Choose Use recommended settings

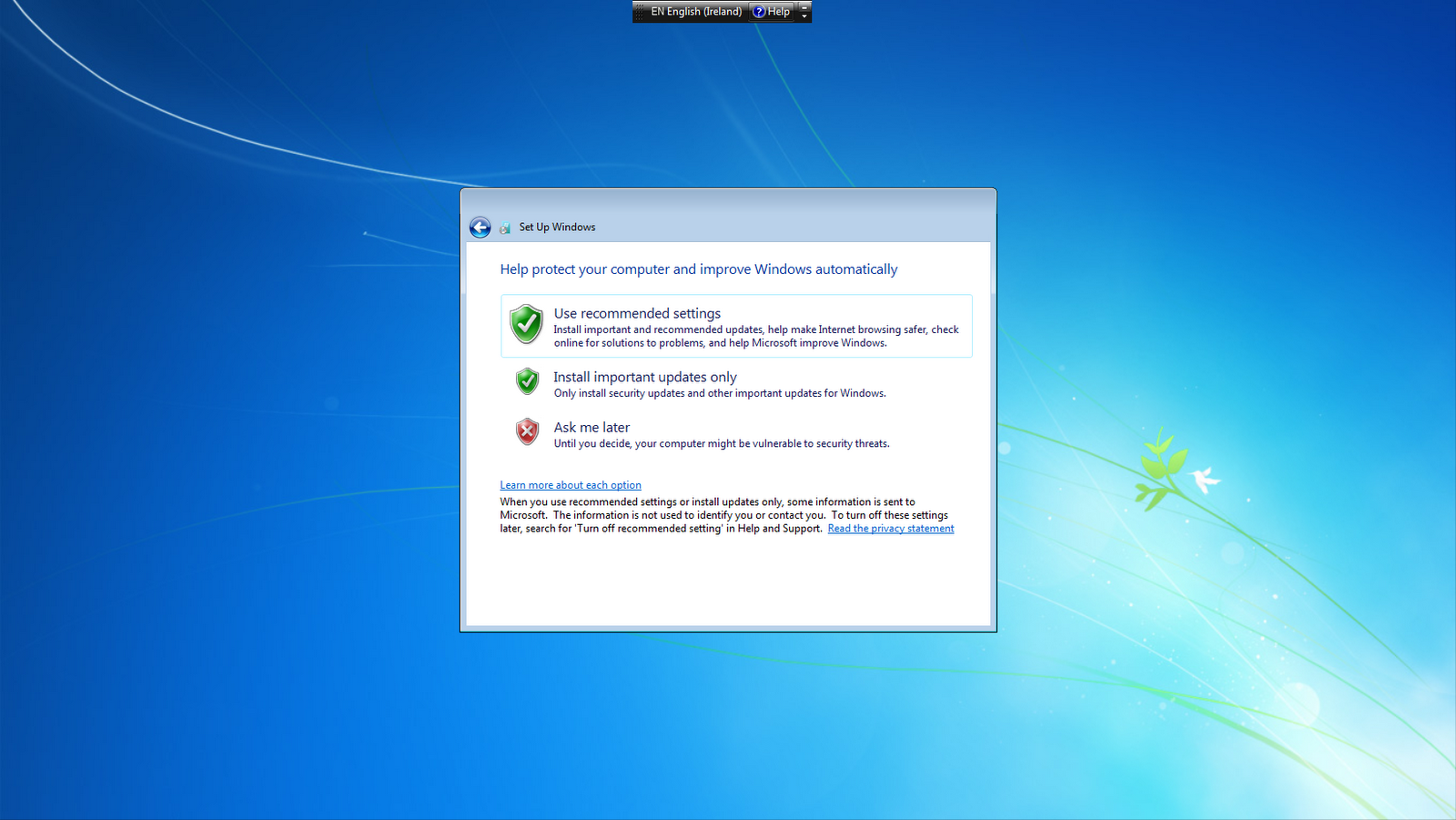pyautogui.click(x=736, y=326)
